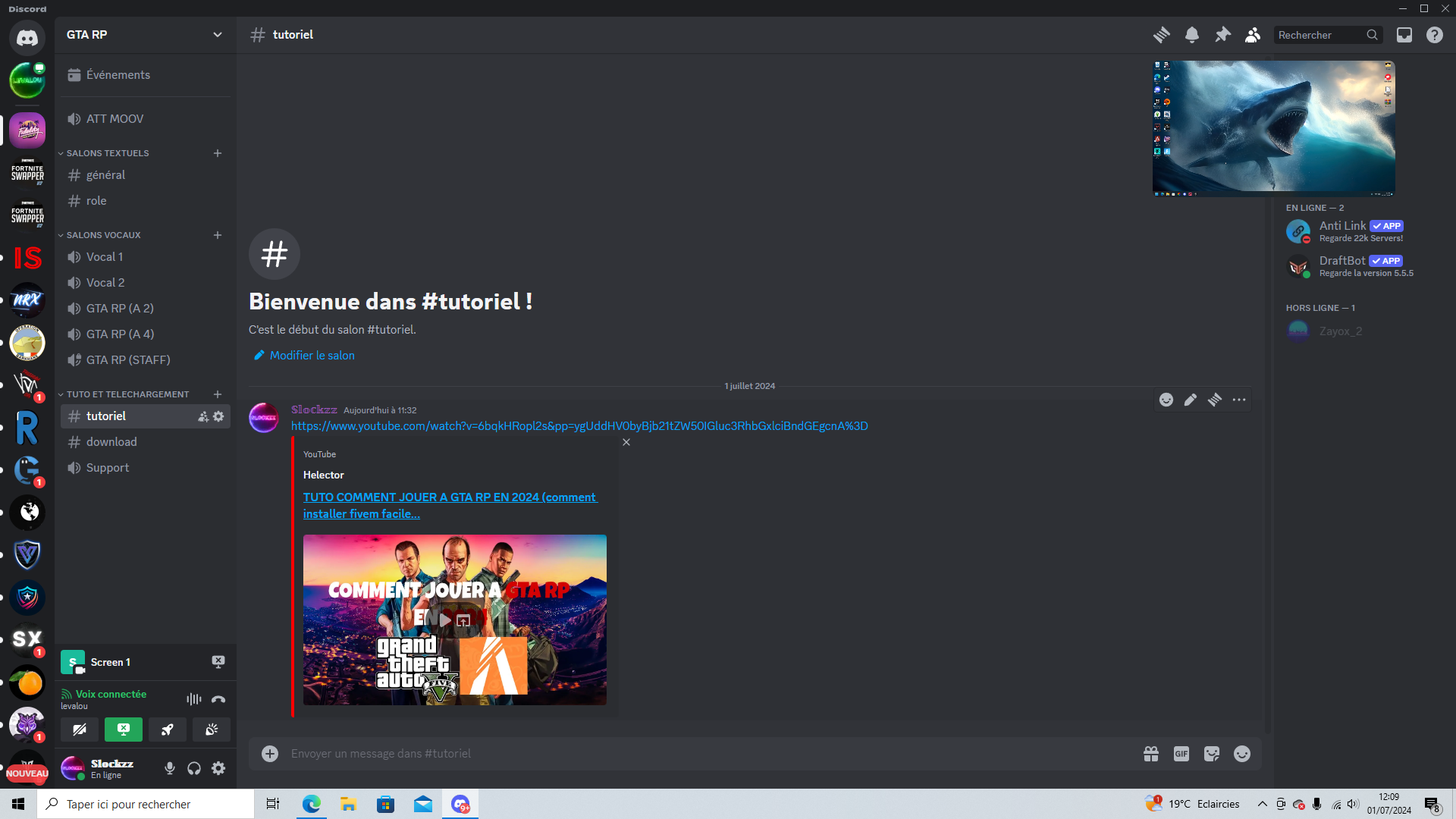Toggle headphone deafen in user panel
This screenshot has height=819, width=1456.
[x=194, y=768]
